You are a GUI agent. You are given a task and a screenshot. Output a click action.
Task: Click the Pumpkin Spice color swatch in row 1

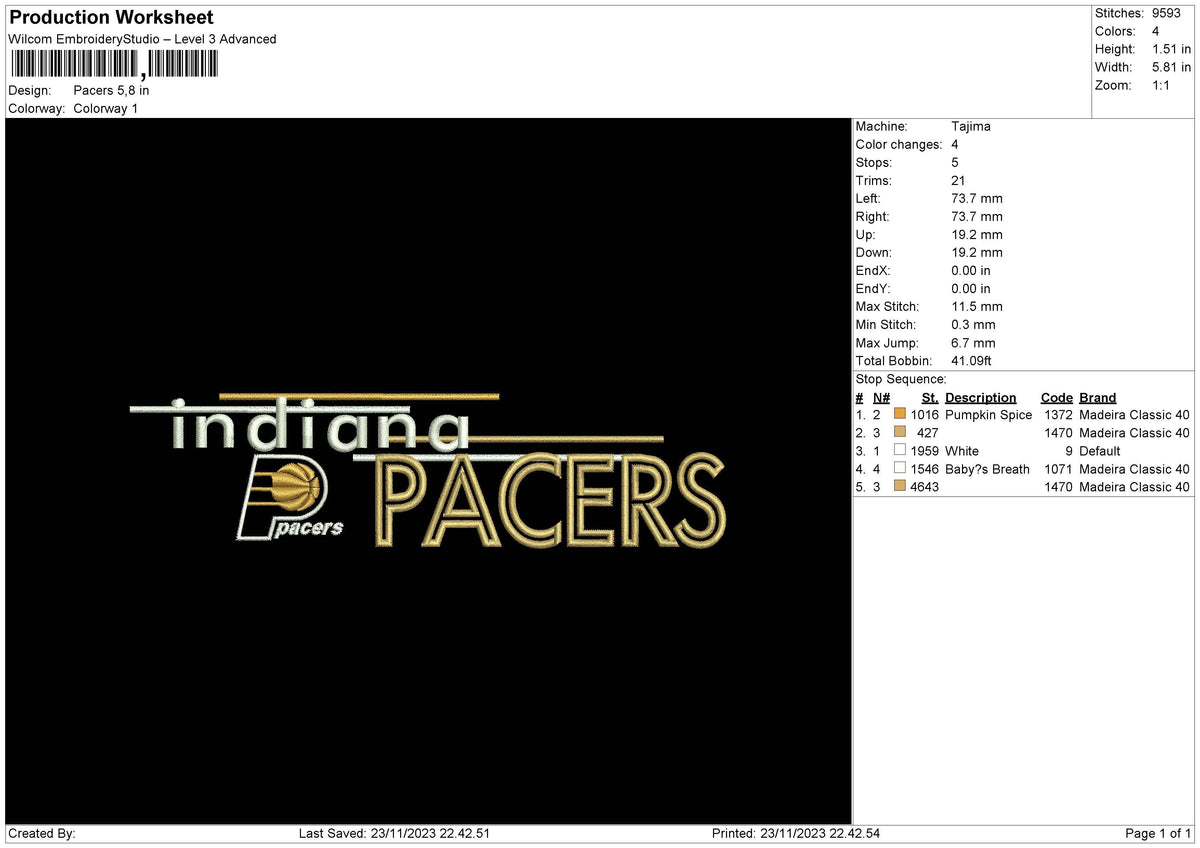[900, 414]
